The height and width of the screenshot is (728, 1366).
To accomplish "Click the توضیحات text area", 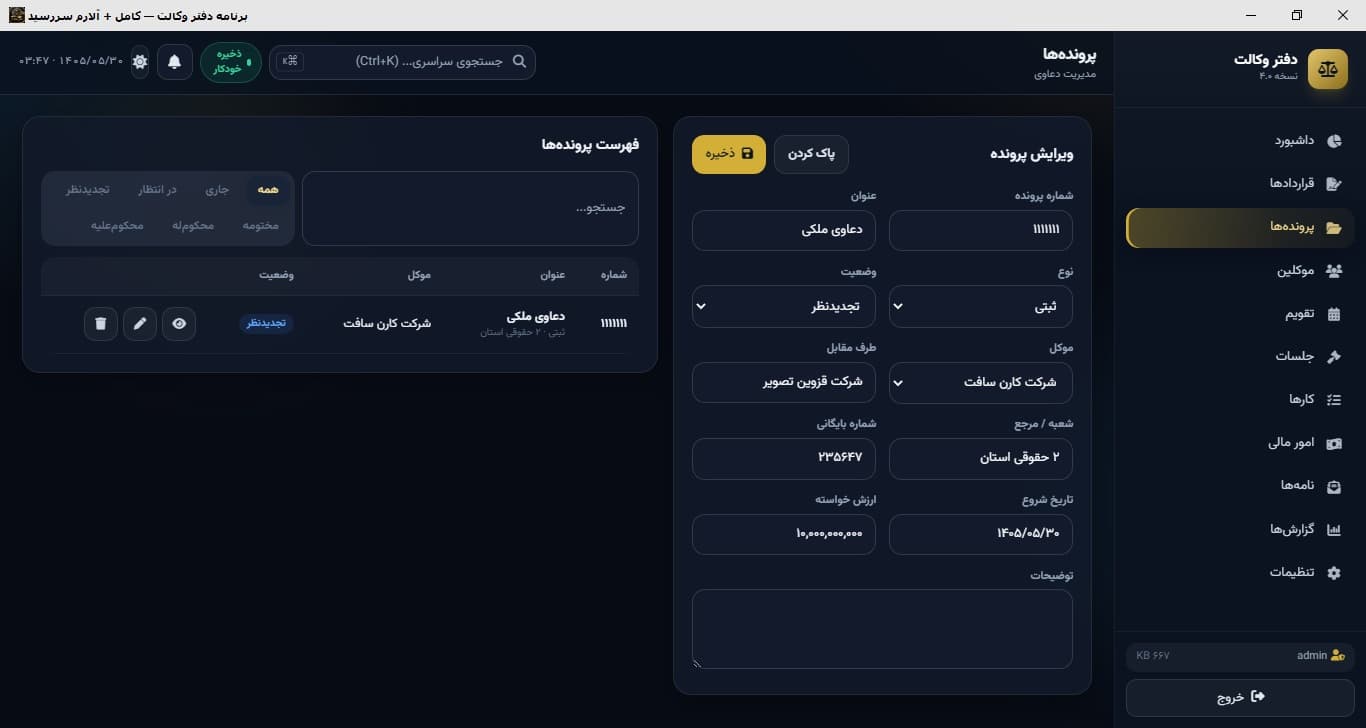I will (882, 629).
